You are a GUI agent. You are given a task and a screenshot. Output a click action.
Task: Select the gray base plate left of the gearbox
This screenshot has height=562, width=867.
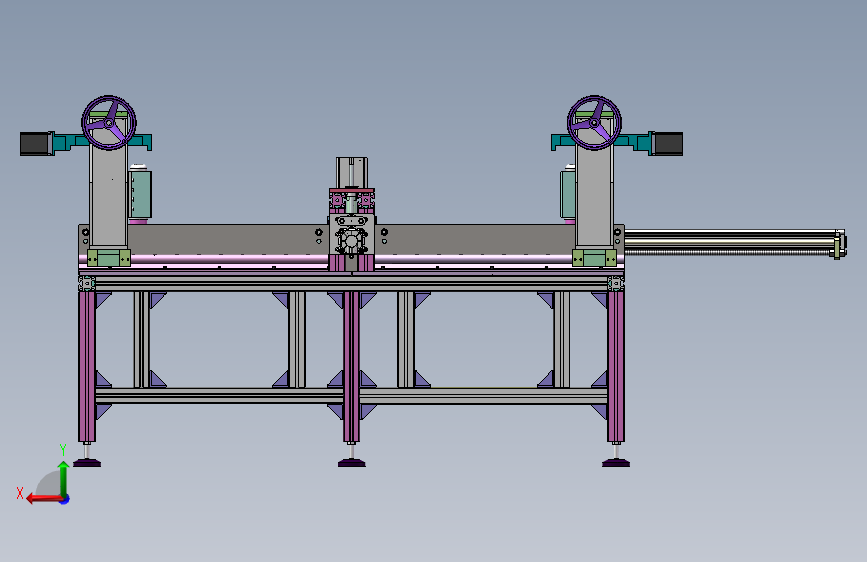pos(228,239)
